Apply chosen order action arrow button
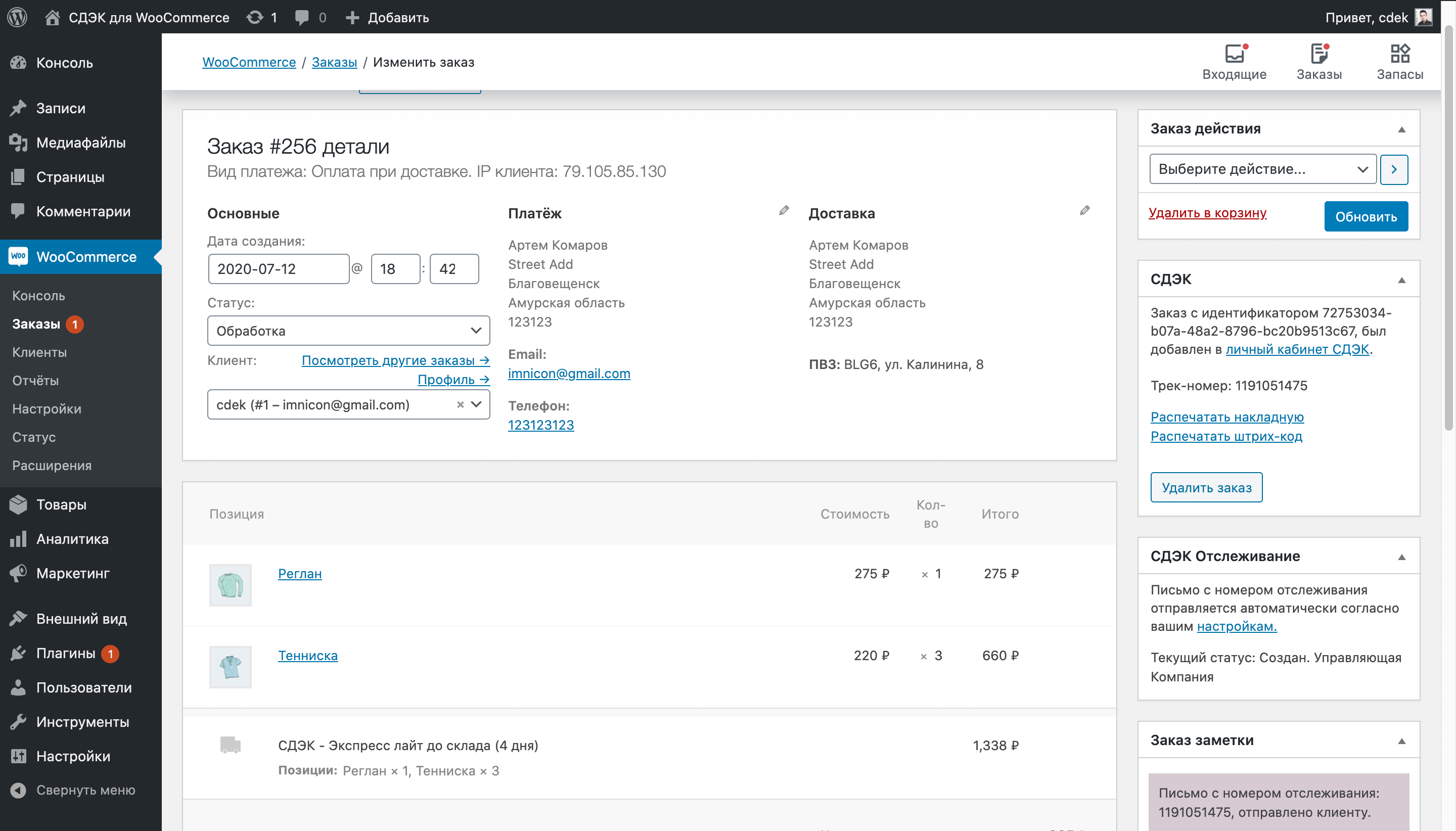Image resolution: width=1456 pixels, height=831 pixels. tap(1393, 169)
